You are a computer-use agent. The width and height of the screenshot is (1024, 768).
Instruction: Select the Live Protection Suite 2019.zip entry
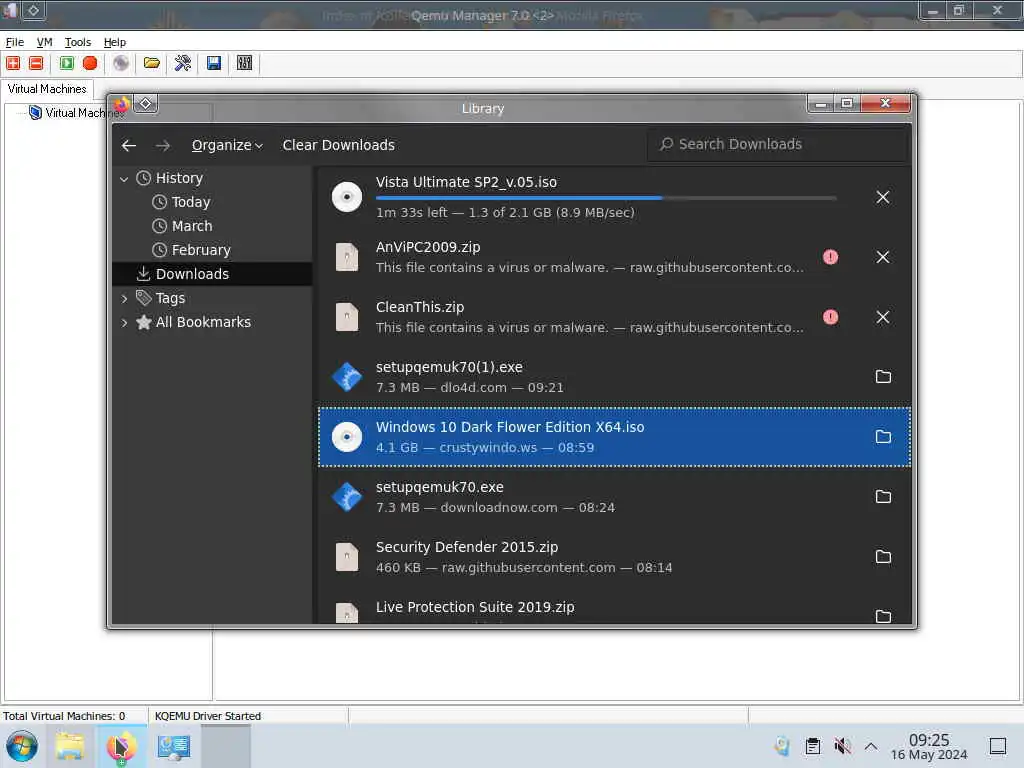pos(614,607)
